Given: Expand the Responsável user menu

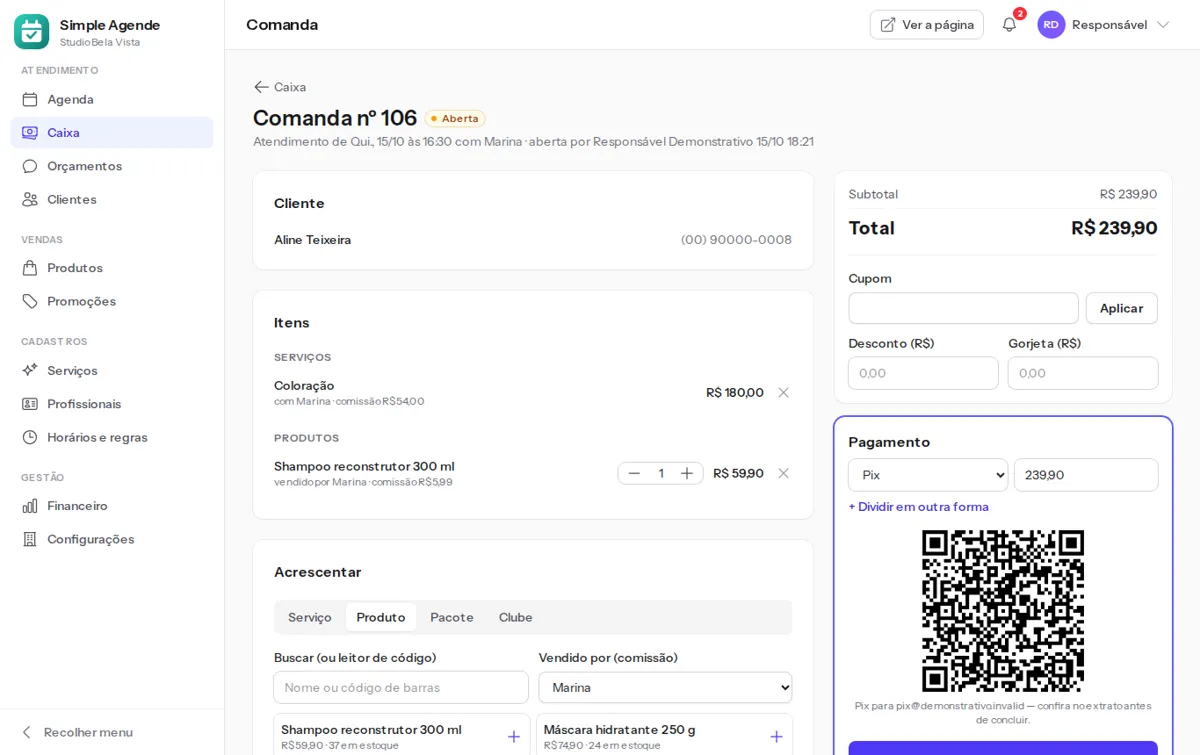Looking at the screenshot, I should coord(1104,25).
